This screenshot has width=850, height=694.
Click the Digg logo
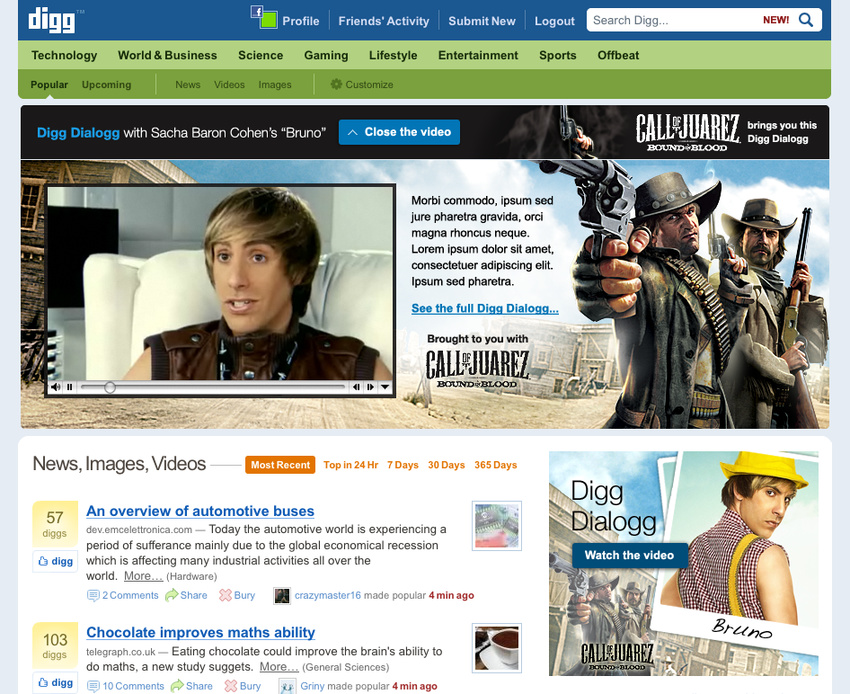(x=53, y=21)
